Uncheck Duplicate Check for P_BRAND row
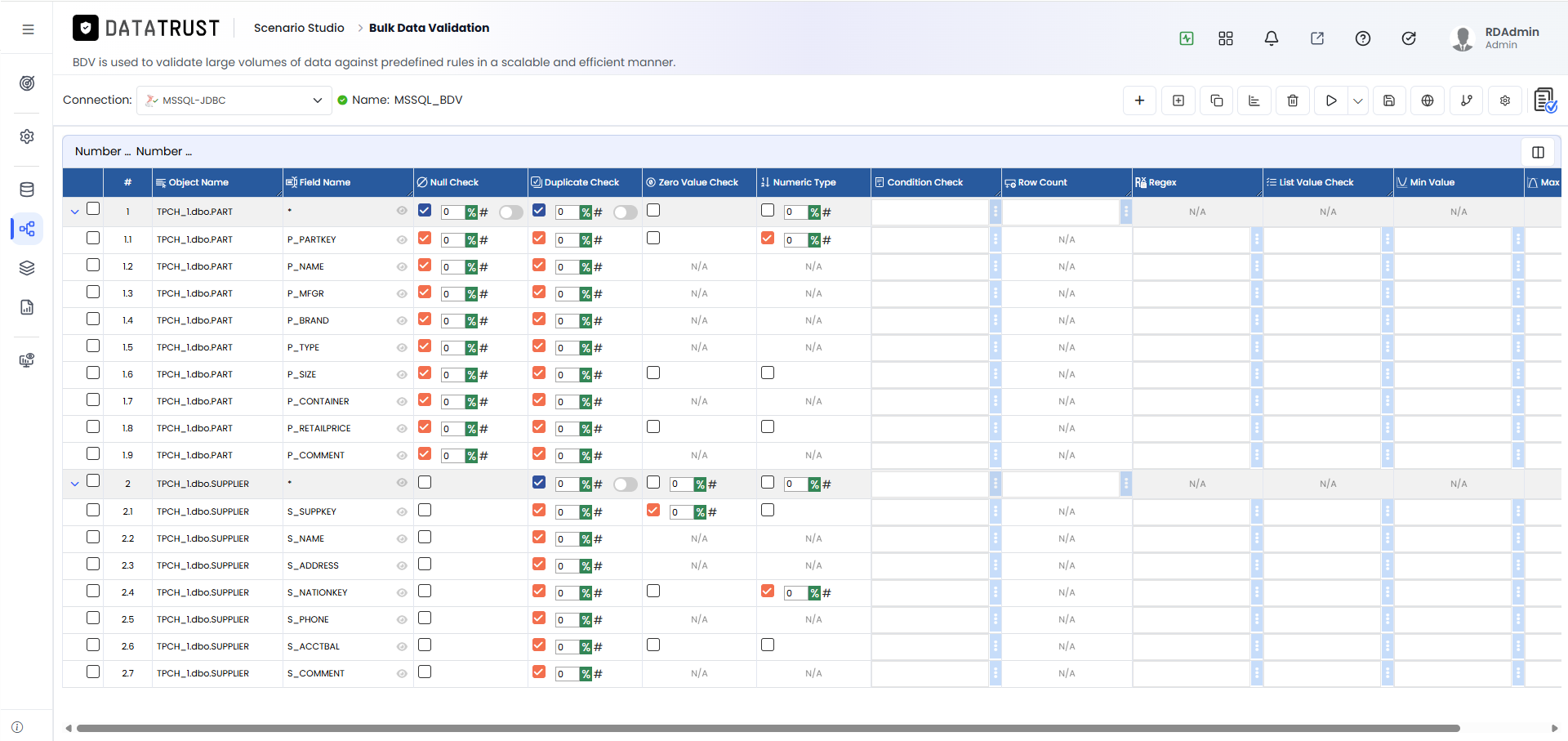Image resolution: width=1568 pixels, height=741 pixels. (x=539, y=319)
